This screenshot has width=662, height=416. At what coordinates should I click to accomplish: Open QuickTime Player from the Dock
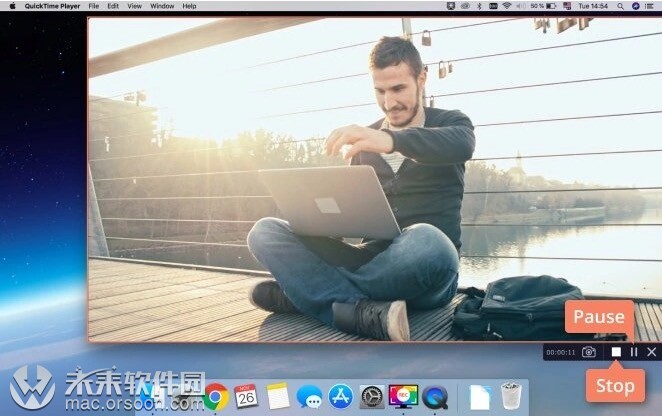(x=435, y=397)
